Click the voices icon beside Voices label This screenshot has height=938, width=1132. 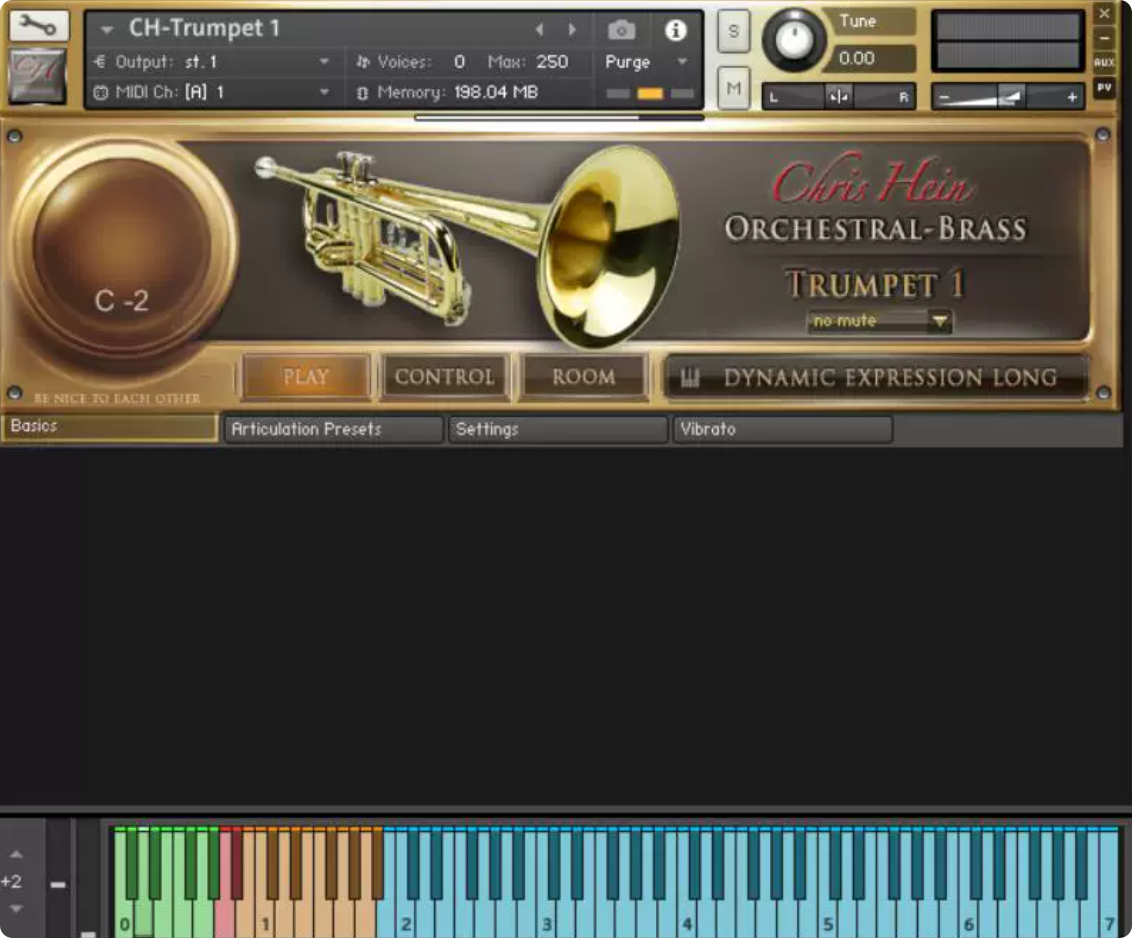362,62
